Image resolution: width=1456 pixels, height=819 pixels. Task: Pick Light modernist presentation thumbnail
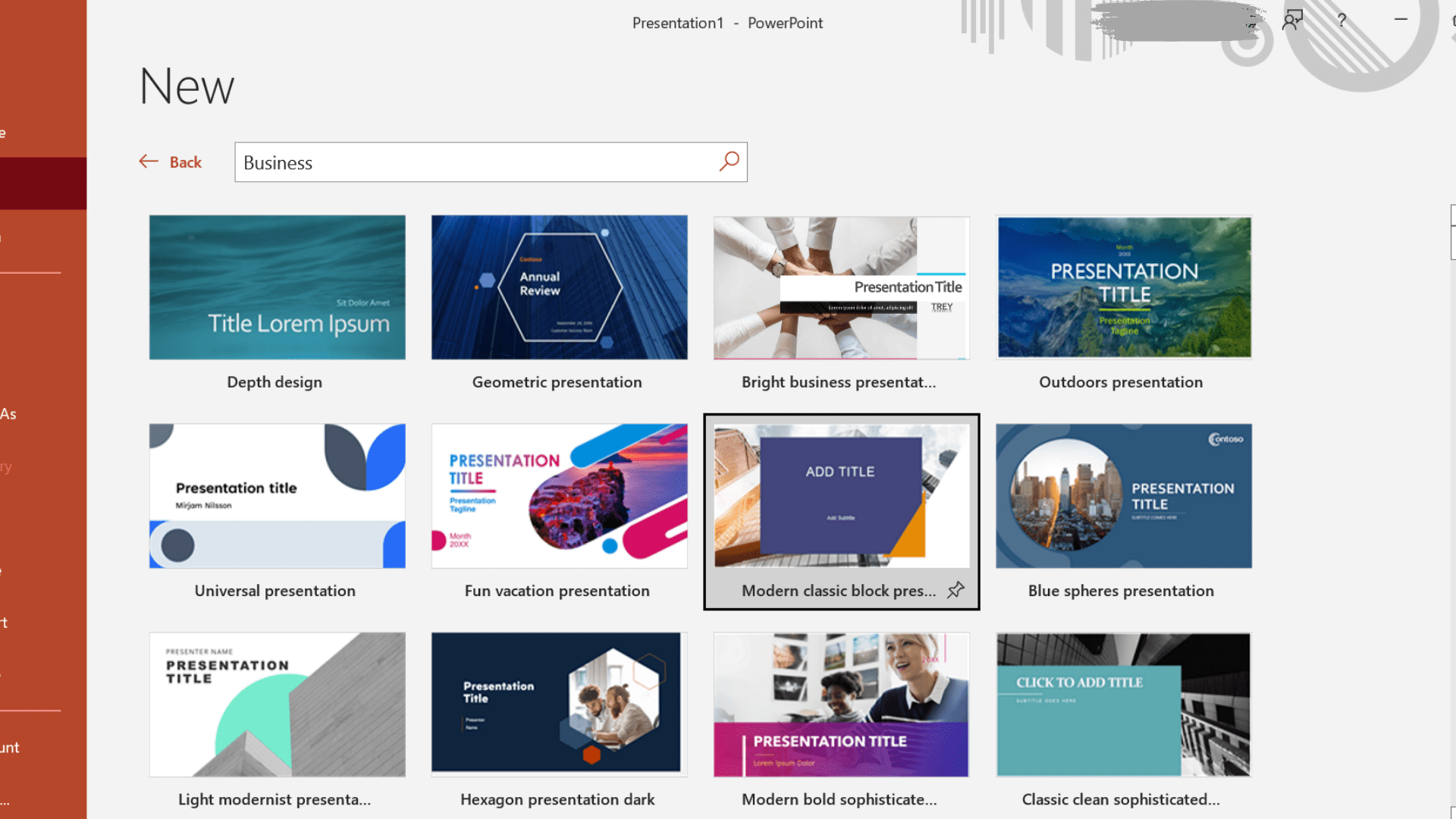[278, 704]
